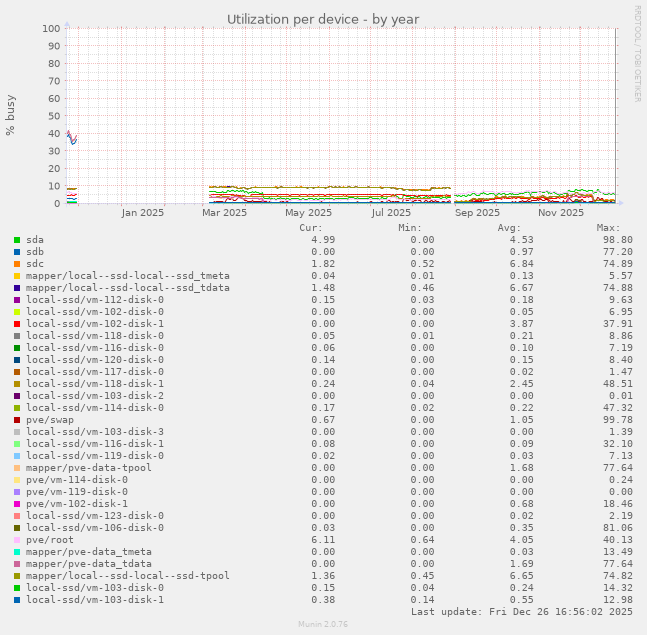Click 'pve/vm-114-disk-0' legend entry
The width and height of the screenshot is (647, 635).
pyautogui.click(x=77, y=480)
